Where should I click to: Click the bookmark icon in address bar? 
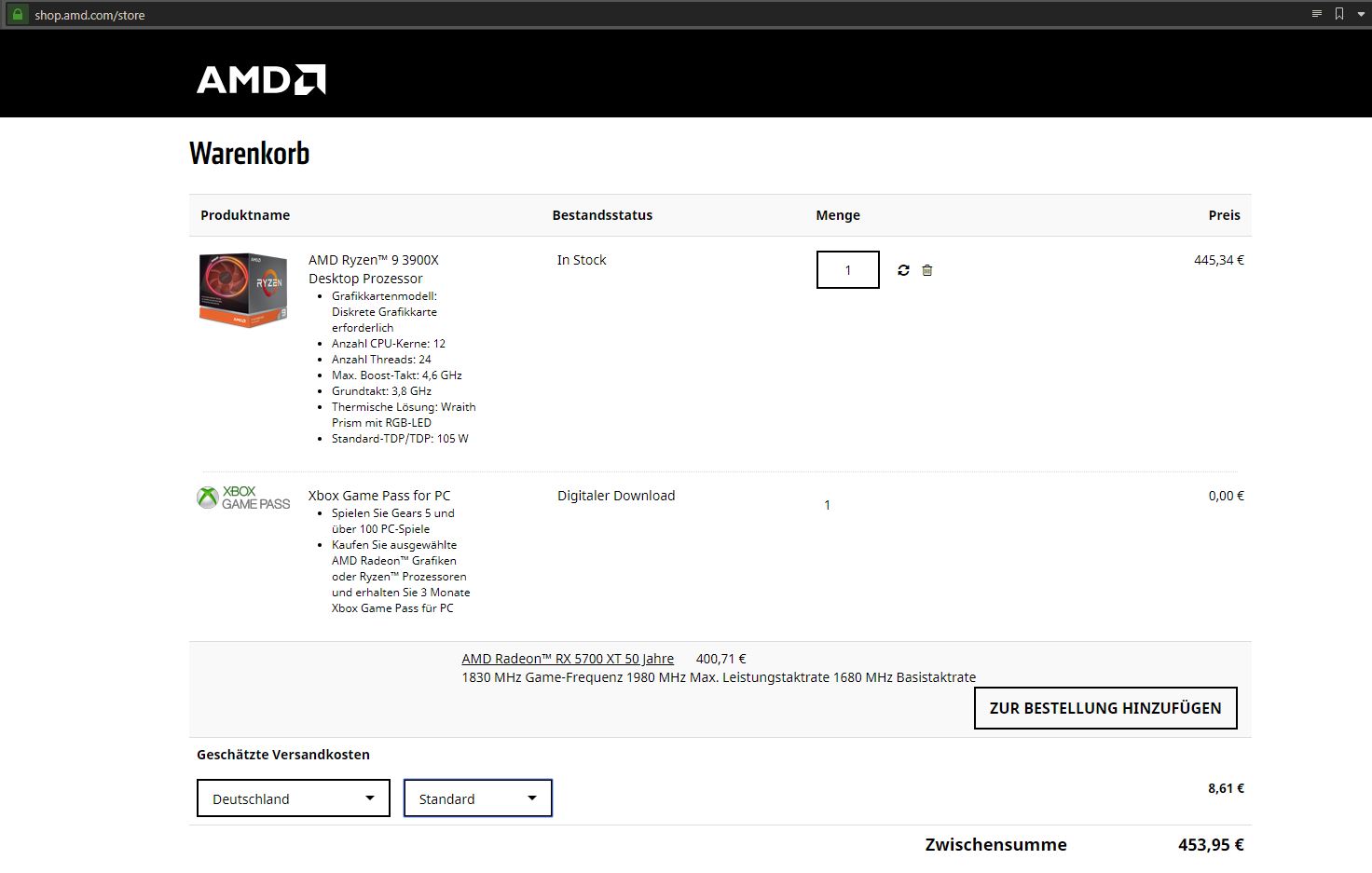pyautogui.click(x=1339, y=14)
